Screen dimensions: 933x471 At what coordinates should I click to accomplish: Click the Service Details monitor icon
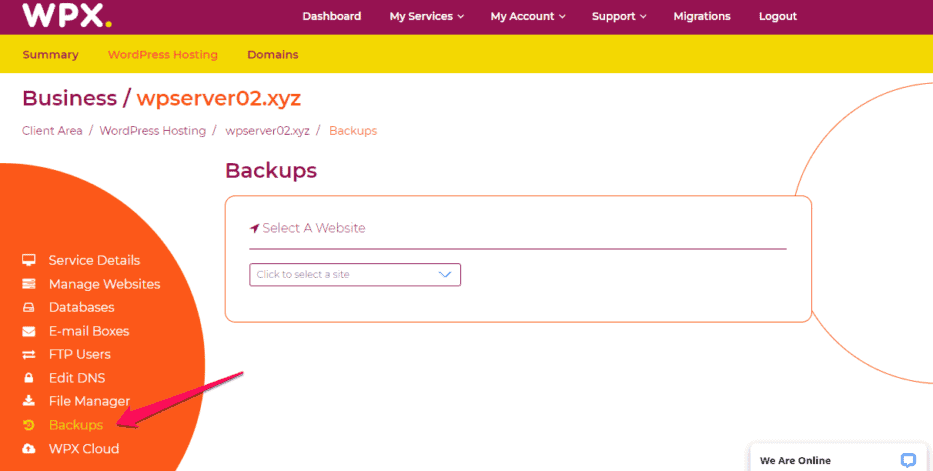click(29, 260)
